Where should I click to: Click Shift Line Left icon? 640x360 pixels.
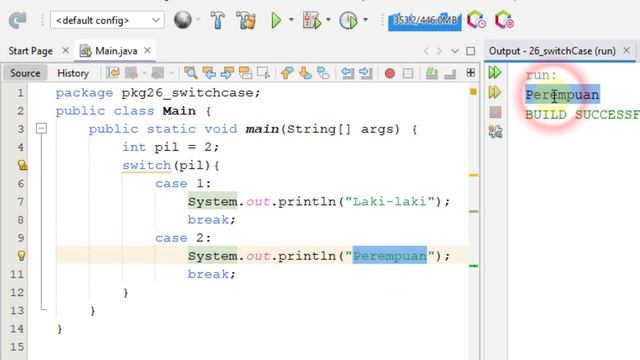point(347,73)
